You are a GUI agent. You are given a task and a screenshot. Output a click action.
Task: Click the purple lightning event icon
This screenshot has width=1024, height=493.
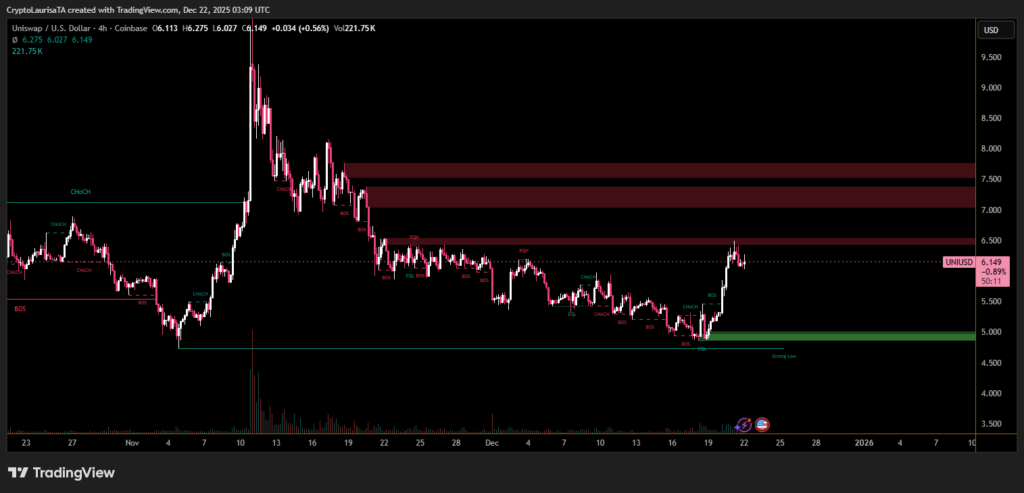(x=743, y=425)
